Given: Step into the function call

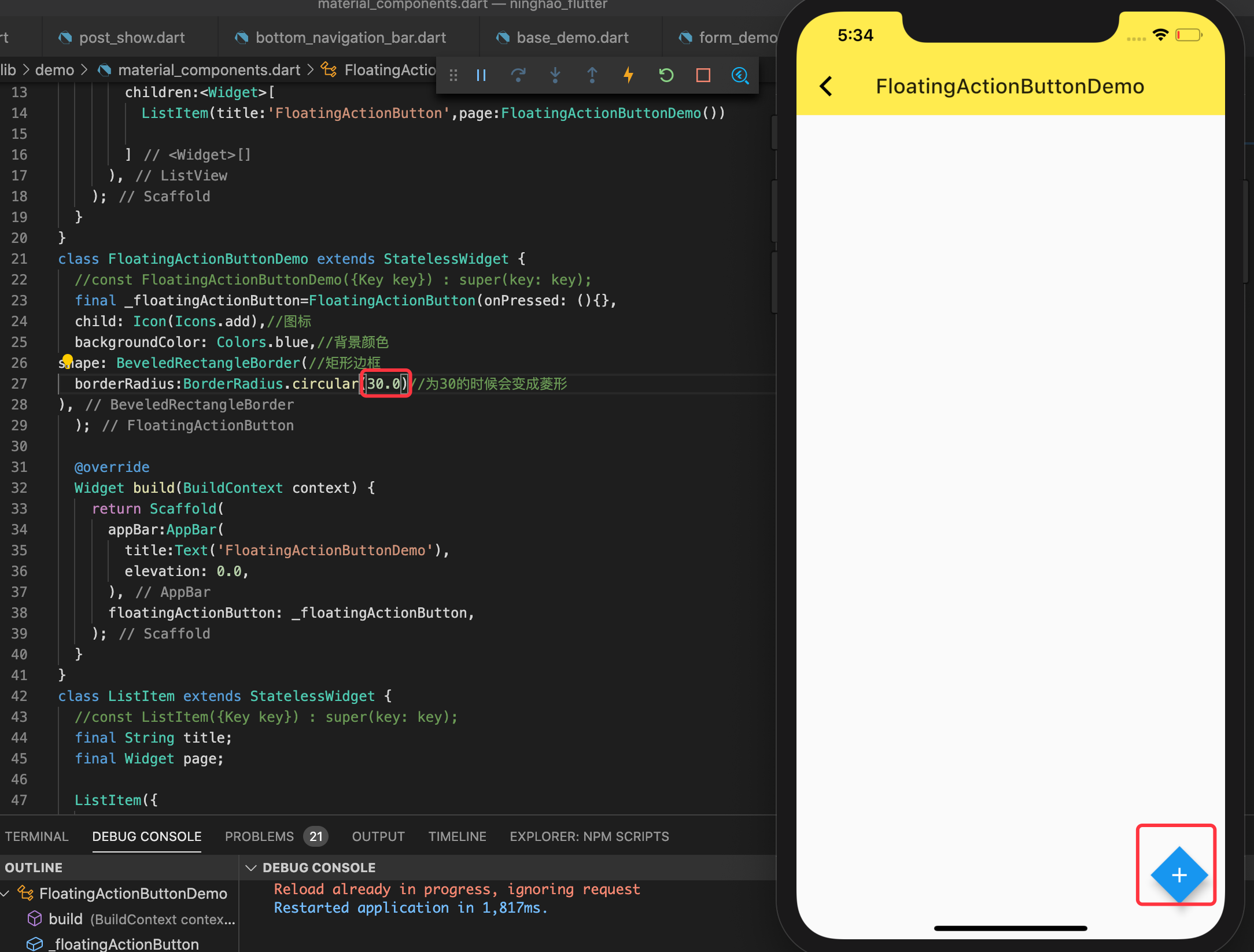Looking at the screenshot, I should (555, 75).
